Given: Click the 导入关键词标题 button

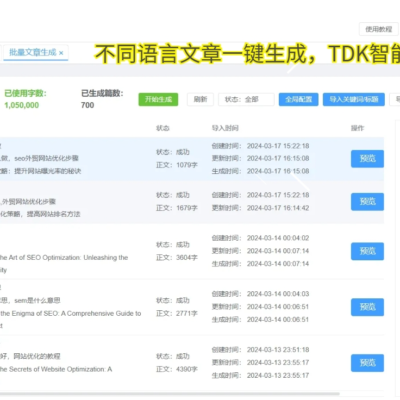Looking at the screenshot, I should pos(354,99).
